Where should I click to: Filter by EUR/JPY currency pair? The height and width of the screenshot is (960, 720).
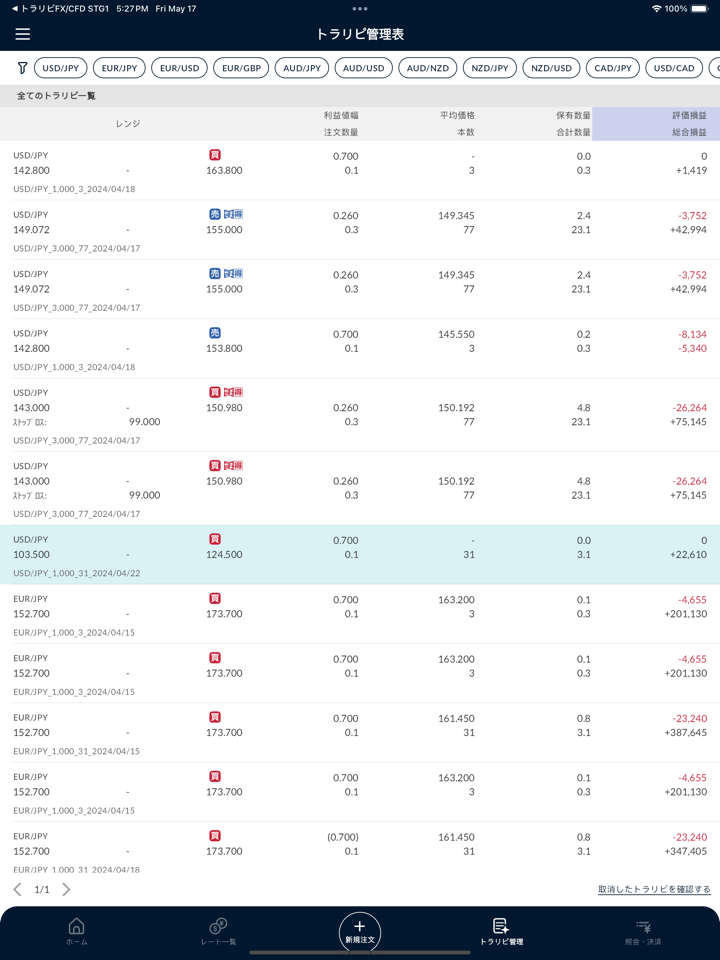(120, 68)
